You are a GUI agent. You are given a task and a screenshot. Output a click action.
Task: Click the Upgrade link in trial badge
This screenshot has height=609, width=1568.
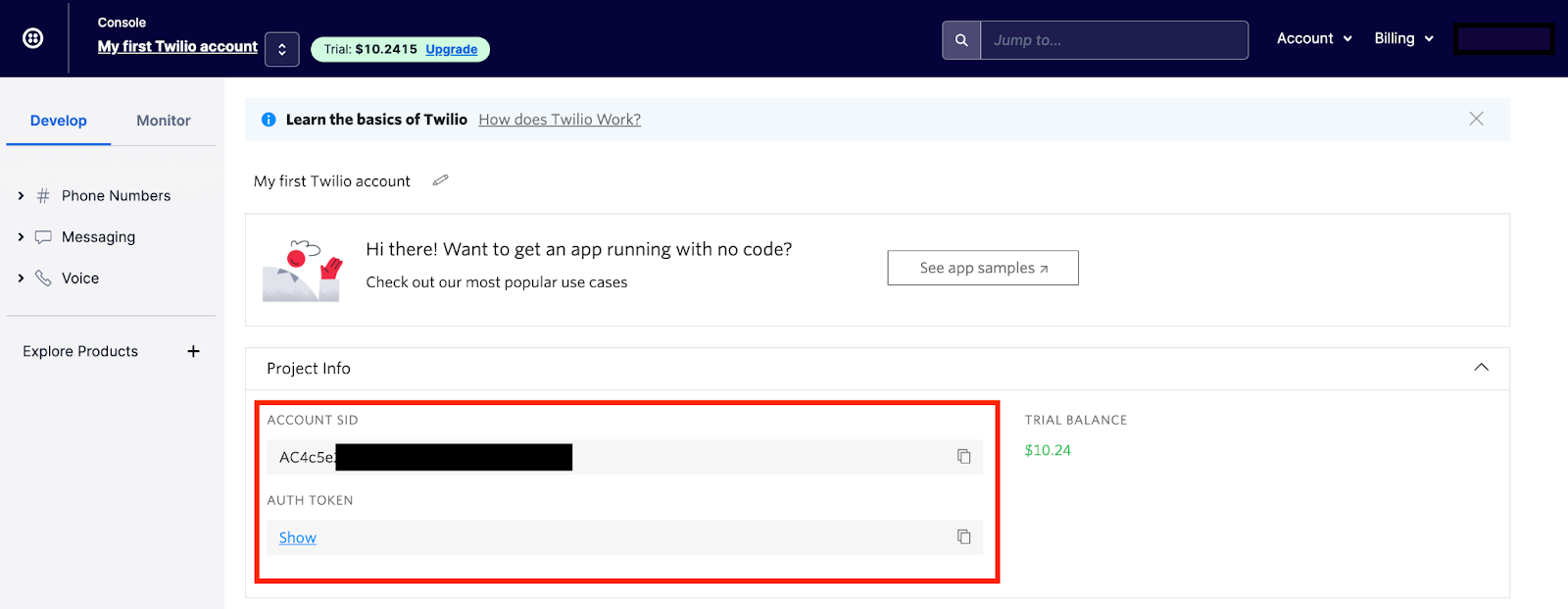[x=451, y=49]
